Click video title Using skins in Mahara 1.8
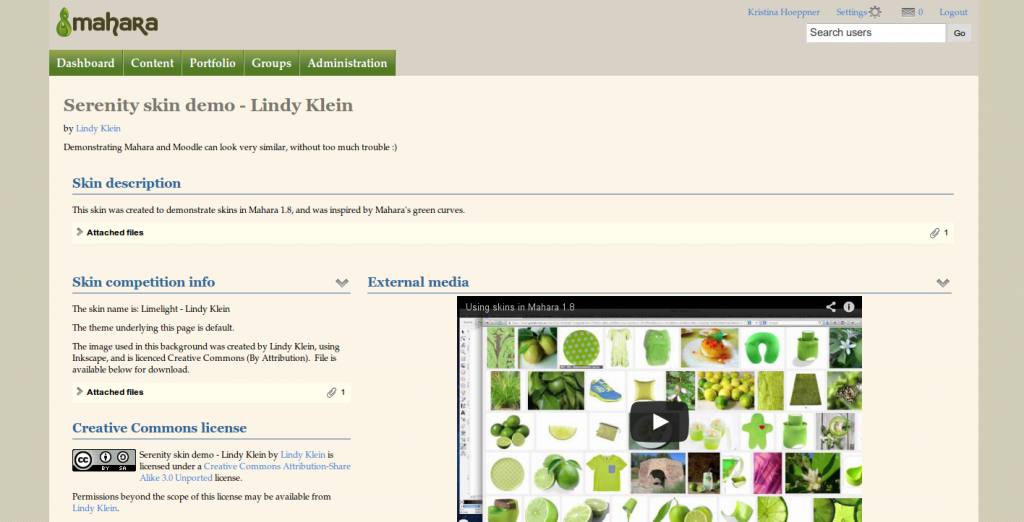 (x=520, y=307)
